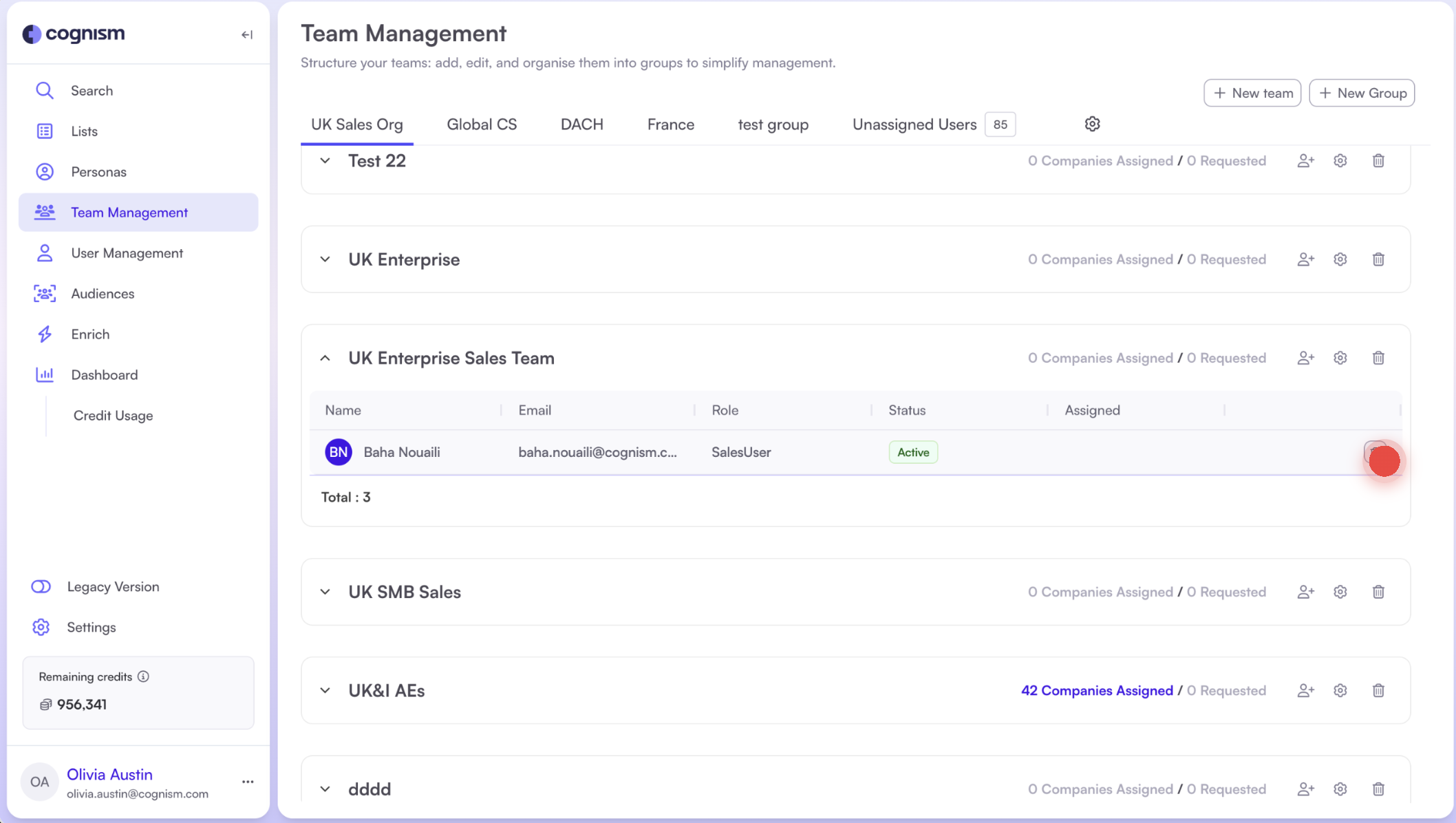Select the Audiences sidebar icon
The width and height of the screenshot is (1456, 823).
(x=44, y=293)
